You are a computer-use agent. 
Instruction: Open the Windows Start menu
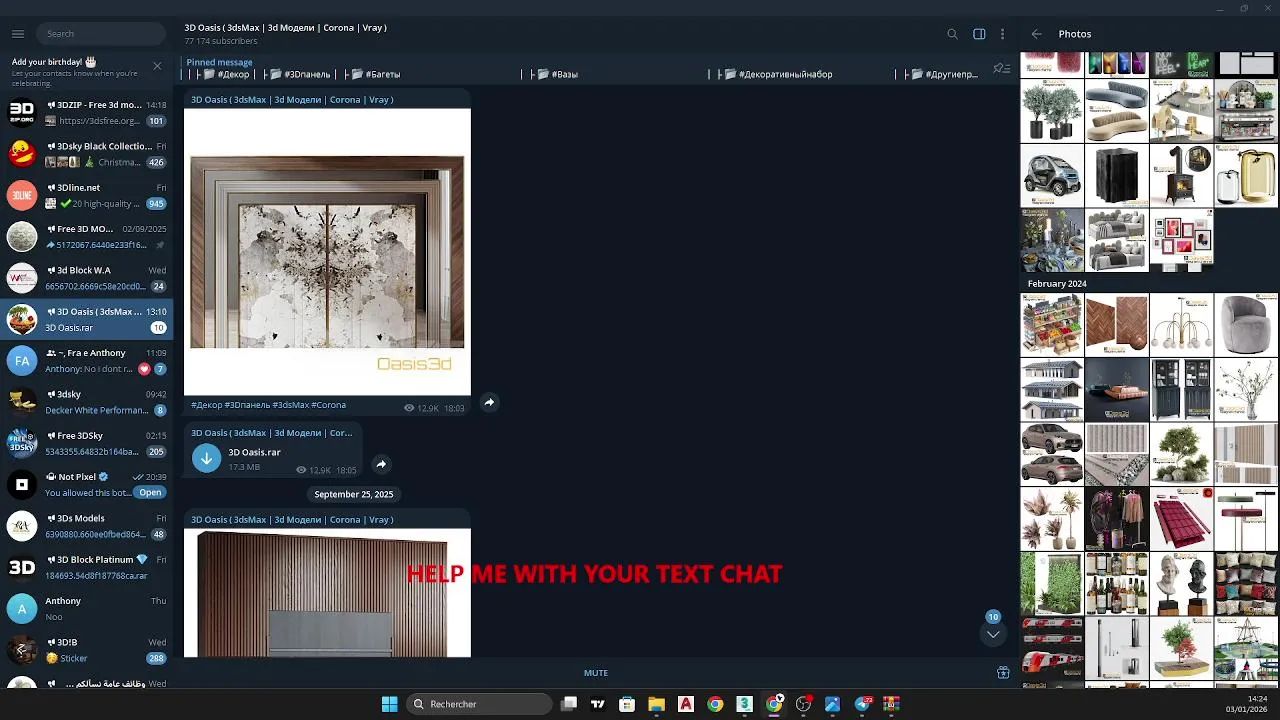click(390, 704)
